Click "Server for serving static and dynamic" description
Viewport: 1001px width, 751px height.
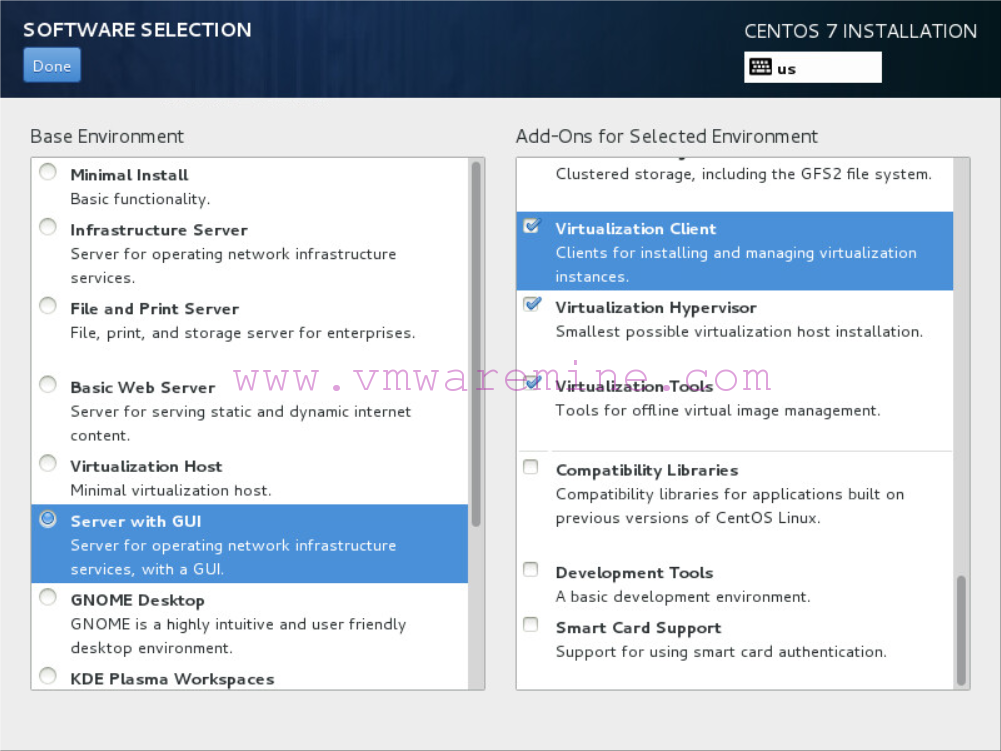pyautogui.click(x=241, y=423)
